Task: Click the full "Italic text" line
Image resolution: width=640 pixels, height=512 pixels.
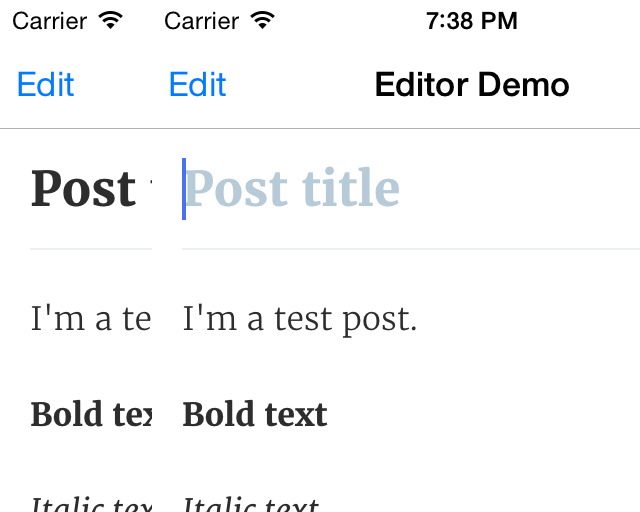Action: (x=251, y=504)
